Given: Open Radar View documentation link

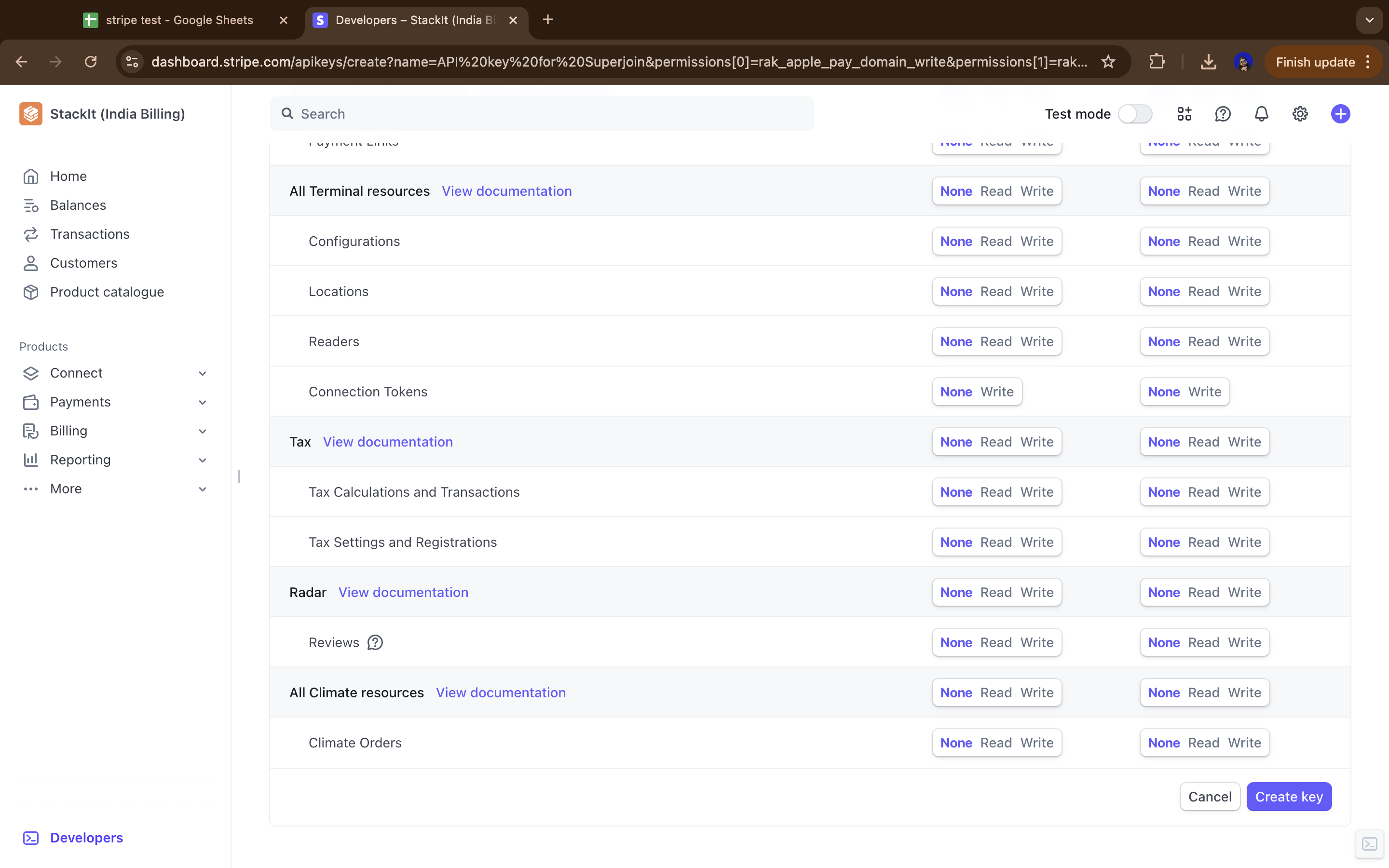Looking at the screenshot, I should (403, 593).
